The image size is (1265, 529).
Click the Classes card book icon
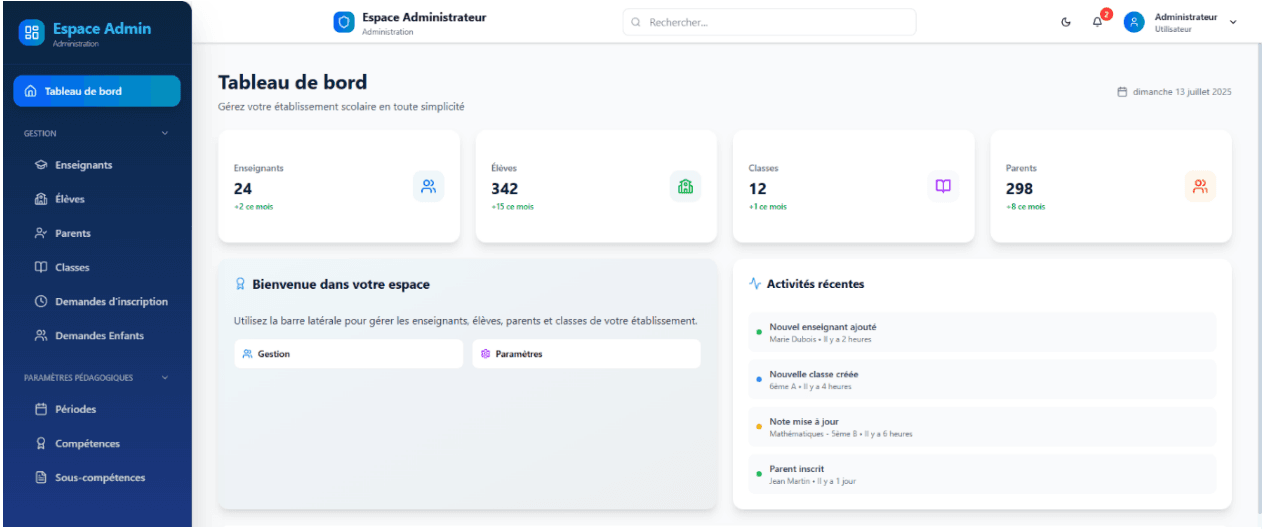point(943,186)
